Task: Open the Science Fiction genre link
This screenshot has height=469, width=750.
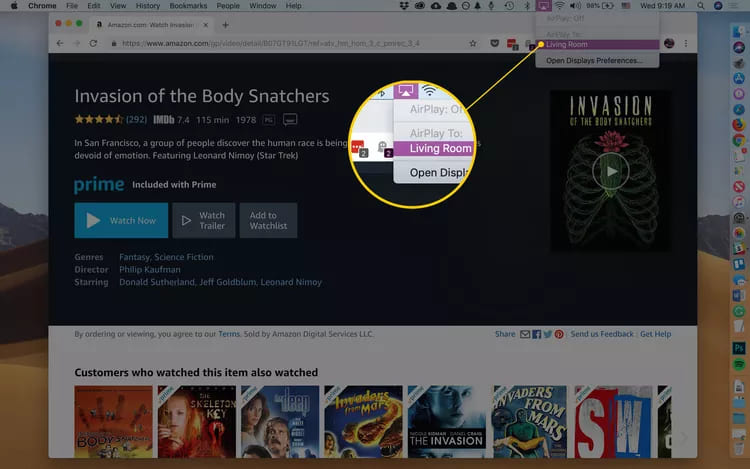Action: click(184, 257)
